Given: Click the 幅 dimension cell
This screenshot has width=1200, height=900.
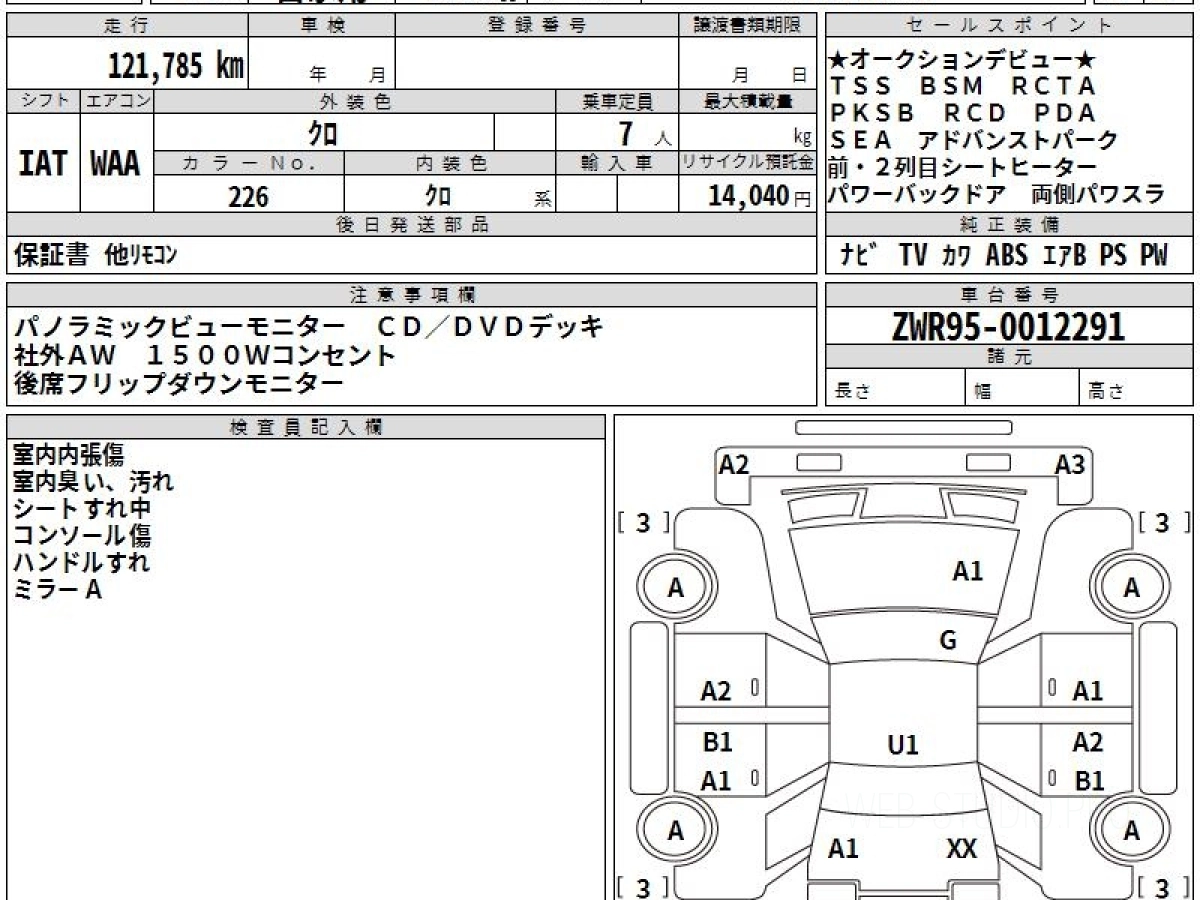Looking at the screenshot, I should (1023, 389).
